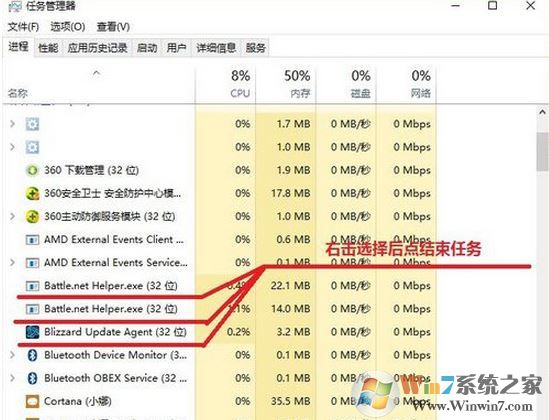Open the 文件(F) menu
The width and height of the screenshot is (549, 420).
point(23,27)
